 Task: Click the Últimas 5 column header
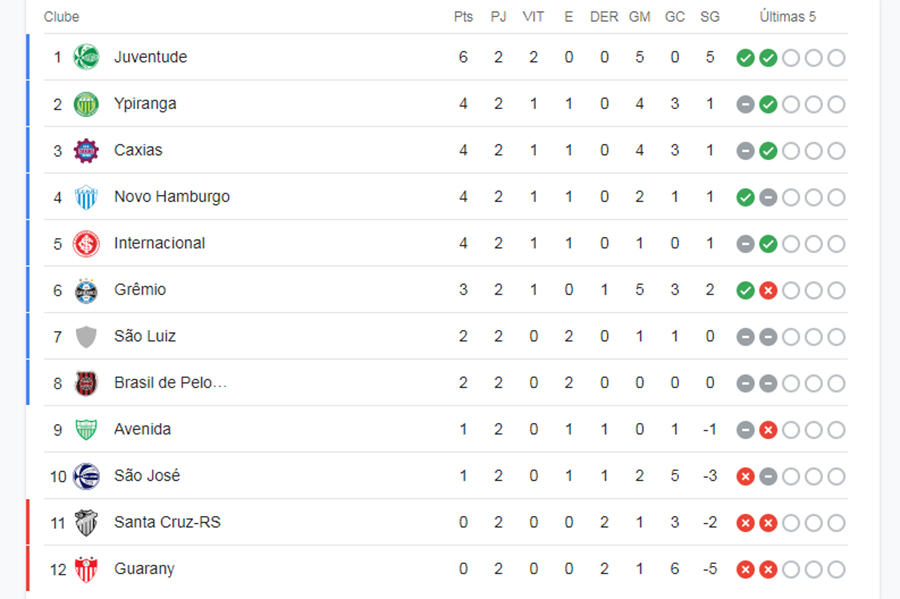coord(788,17)
